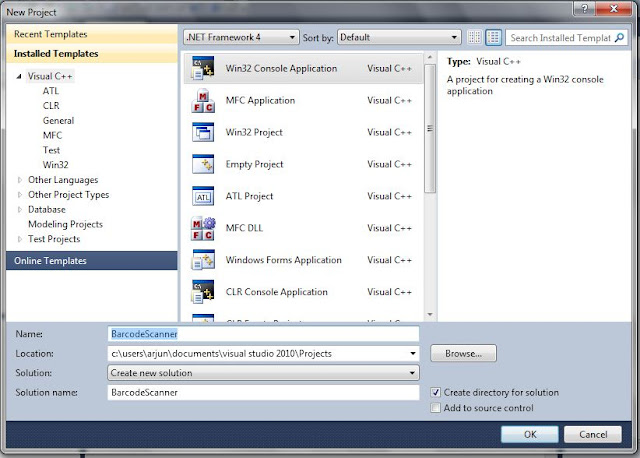The image size is (640, 458).
Task: Select Modeling Projects in the tree
Action: click(65, 224)
